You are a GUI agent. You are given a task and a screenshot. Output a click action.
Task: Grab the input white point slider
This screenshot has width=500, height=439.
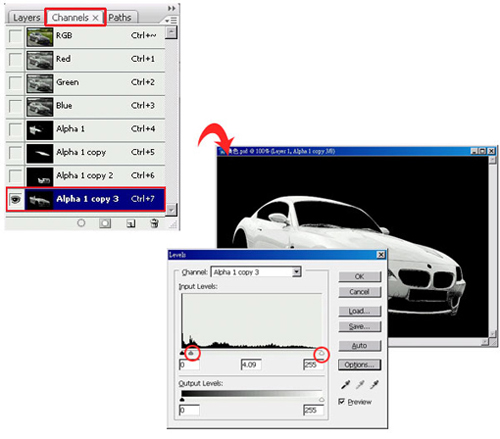click(321, 353)
